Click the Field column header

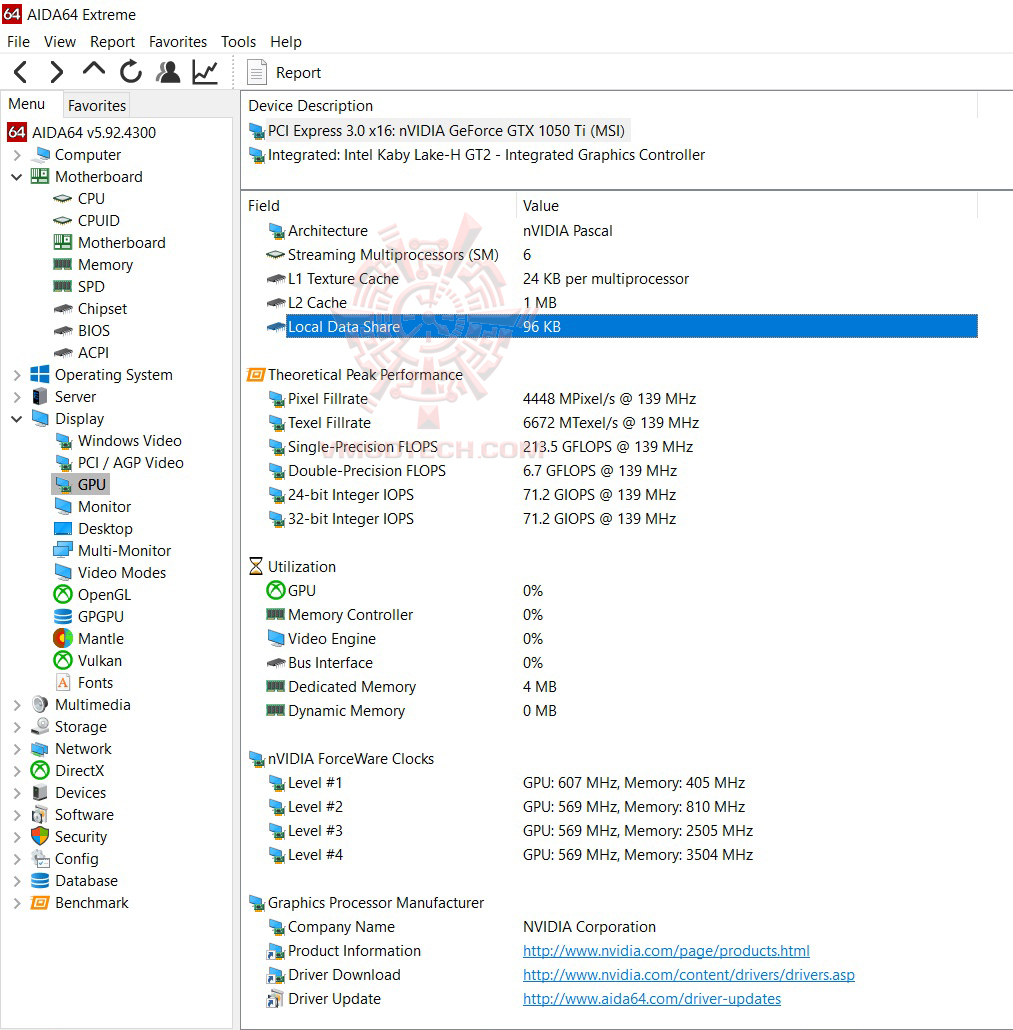tap(379, 206)
